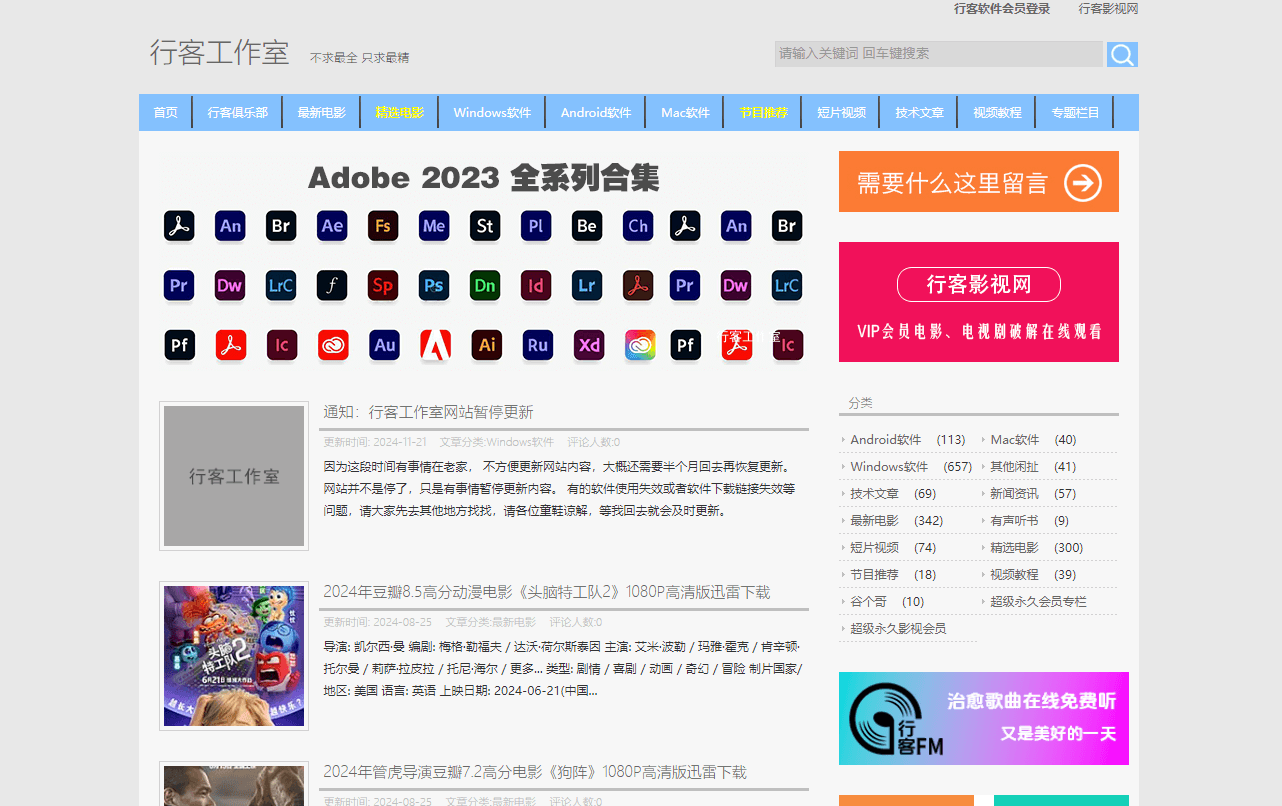
Task: Click the Photoshop (Ps) icon
Action: 434,286
